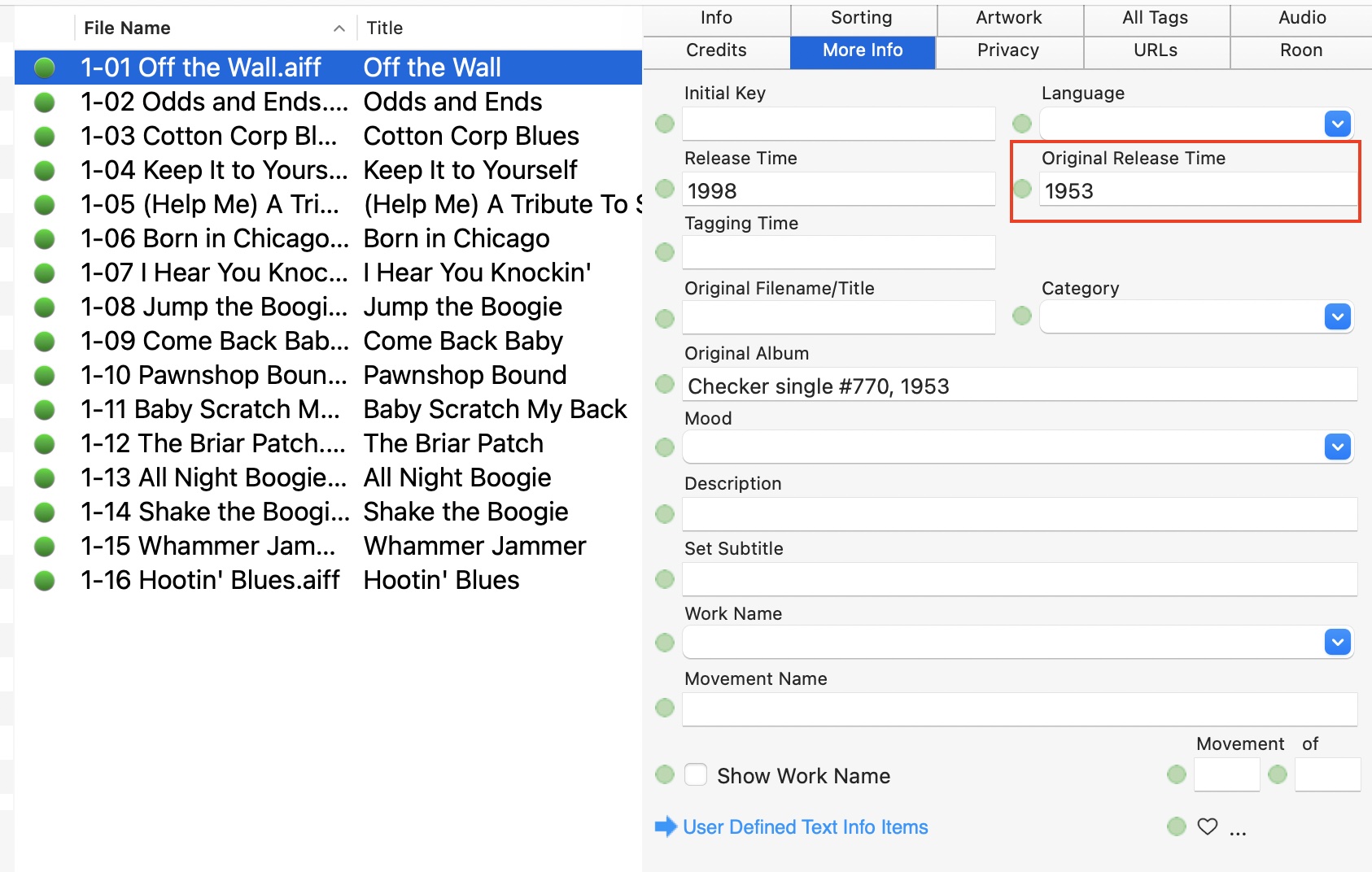Toggle the green indicator for Original Release Time
The image size is (1372, 872).
(x=1022, y=189)
